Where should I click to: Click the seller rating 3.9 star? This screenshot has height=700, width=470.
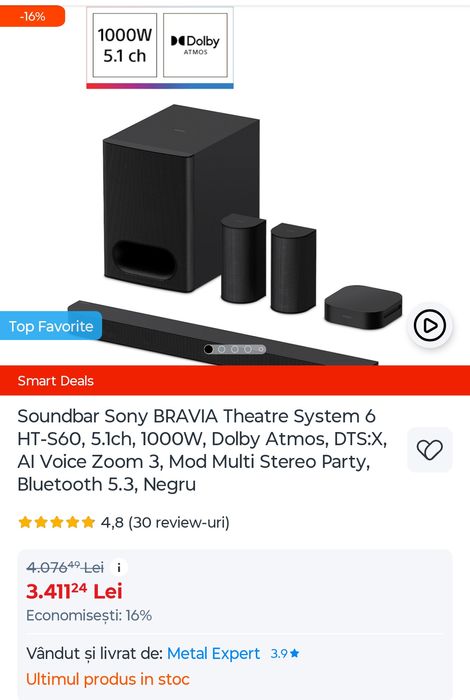pyautogui.click(x=285, y=654)
